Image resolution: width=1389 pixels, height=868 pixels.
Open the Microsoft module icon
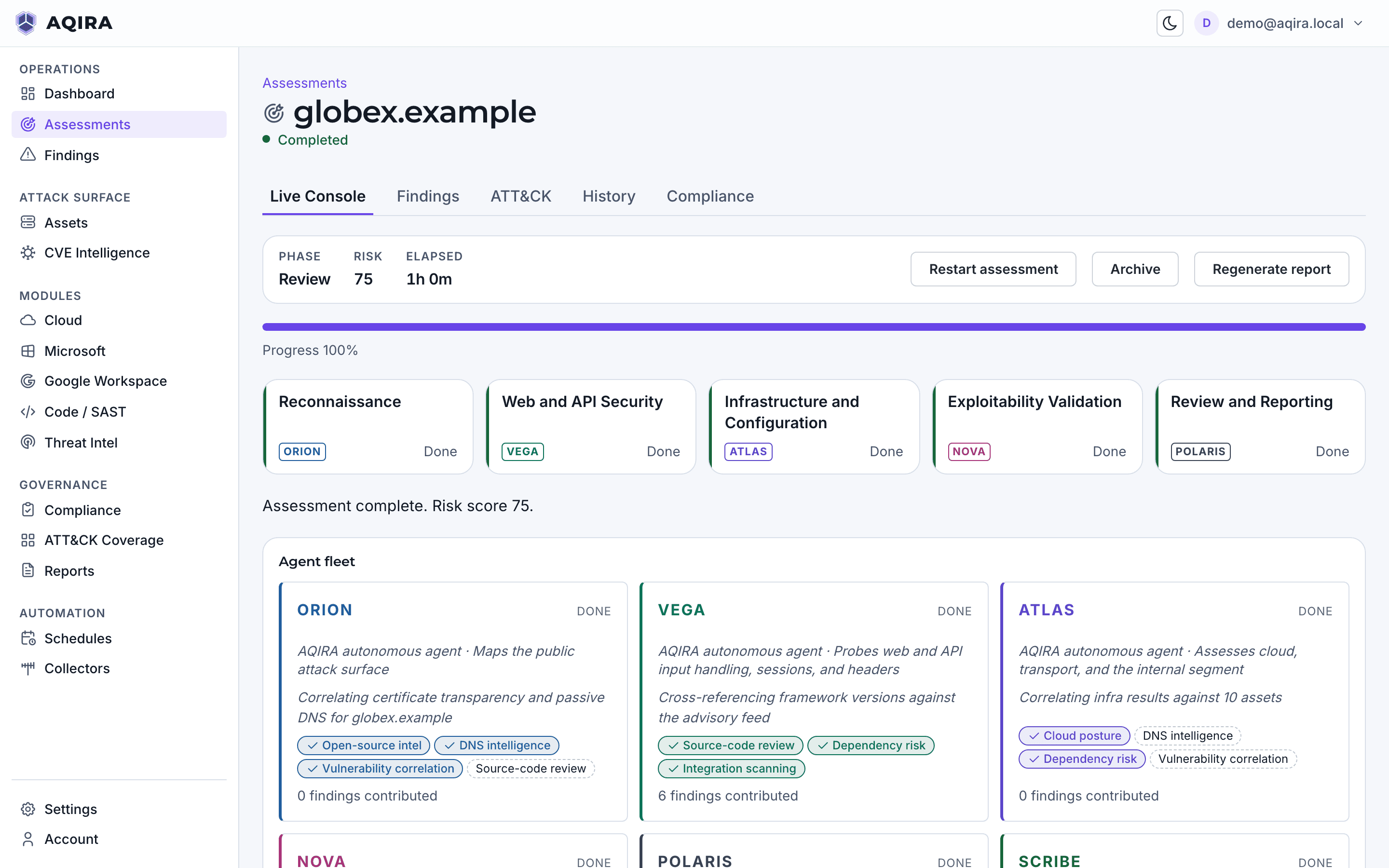coord(28,351)
